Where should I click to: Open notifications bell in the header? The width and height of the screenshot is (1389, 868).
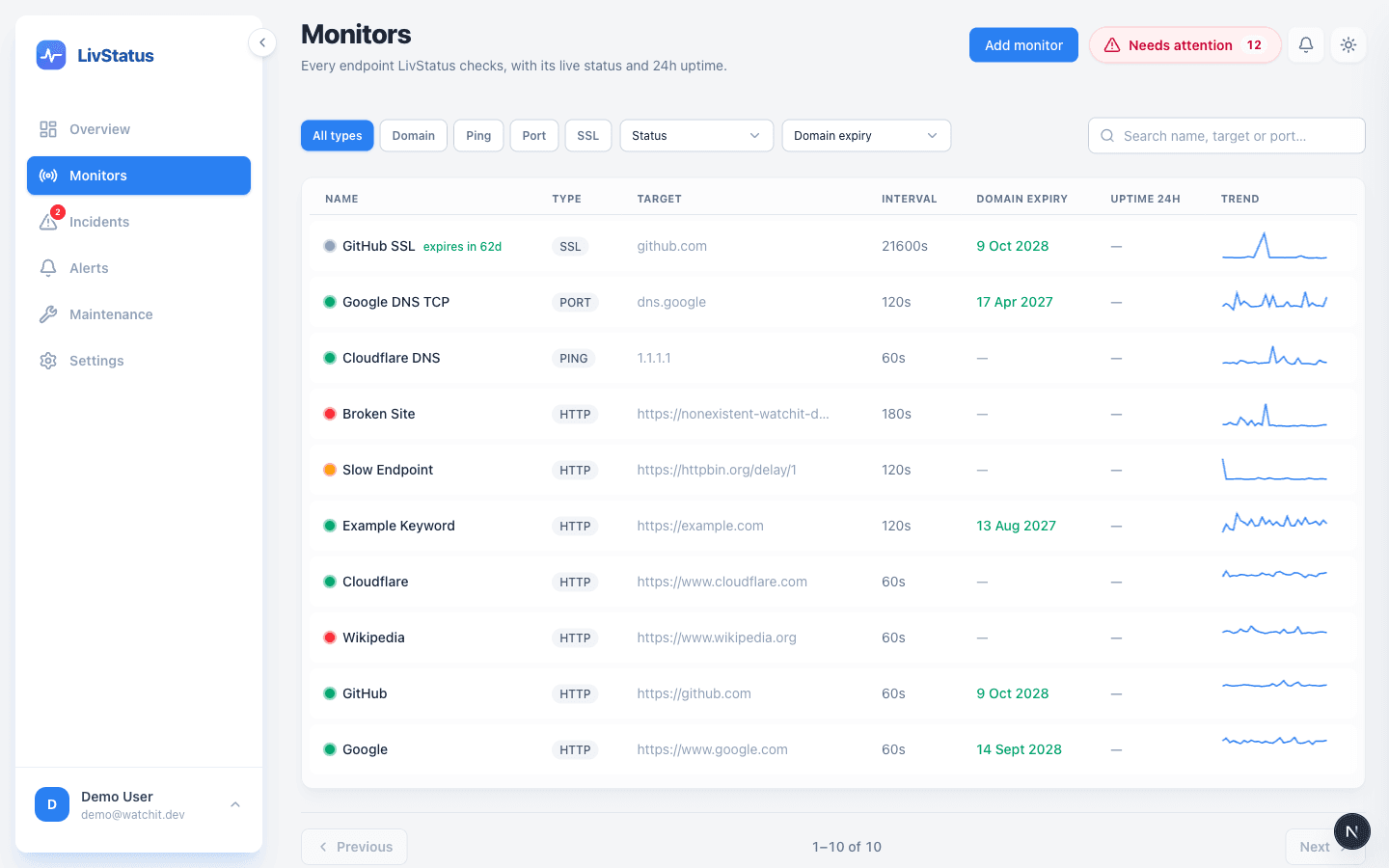point(1306,44)
